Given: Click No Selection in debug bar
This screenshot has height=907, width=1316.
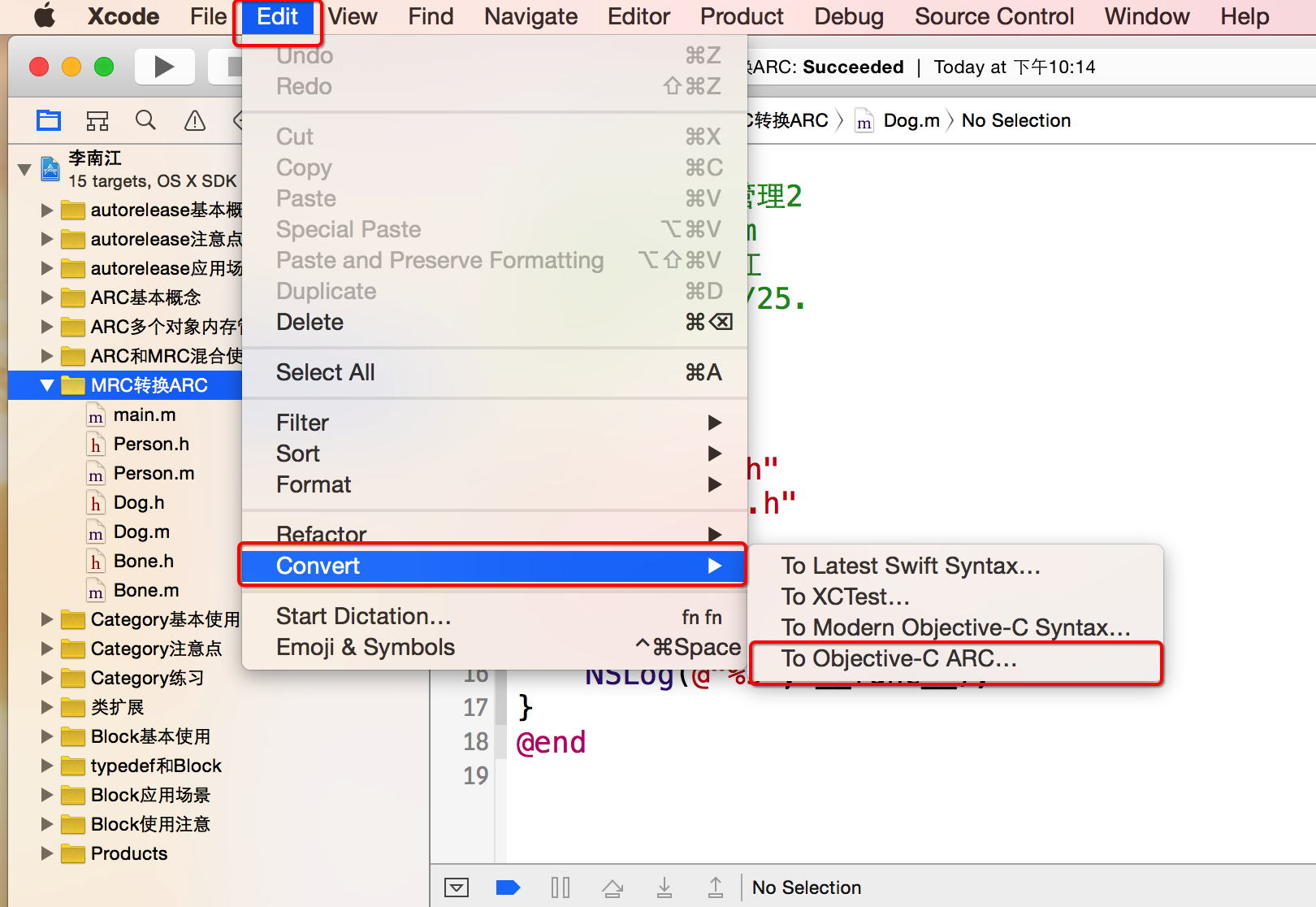Looking at the screenshot, I should point(807,887).
